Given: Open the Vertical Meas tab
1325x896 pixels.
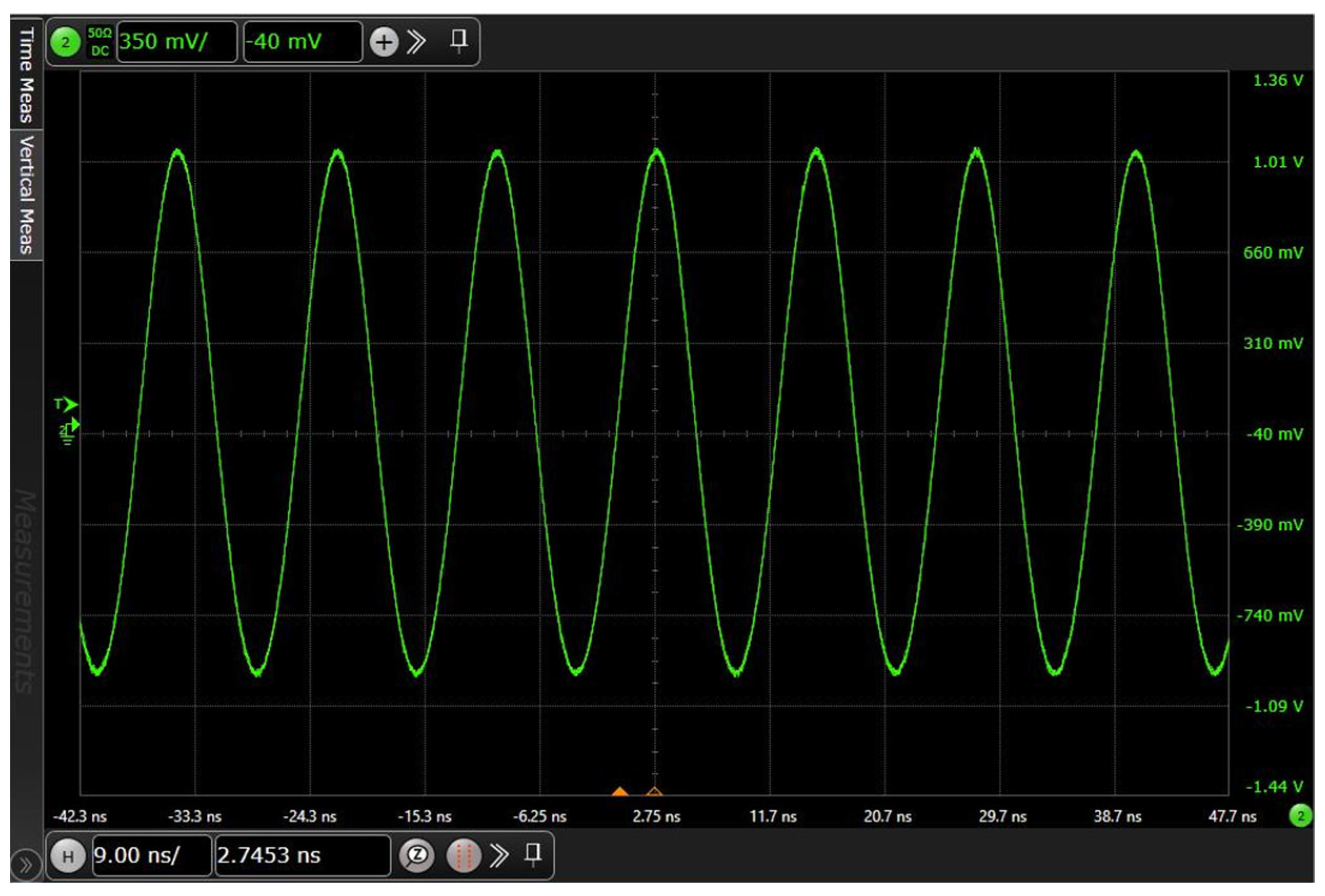Looking at the screenshot, I should click(x=26, y=195).
